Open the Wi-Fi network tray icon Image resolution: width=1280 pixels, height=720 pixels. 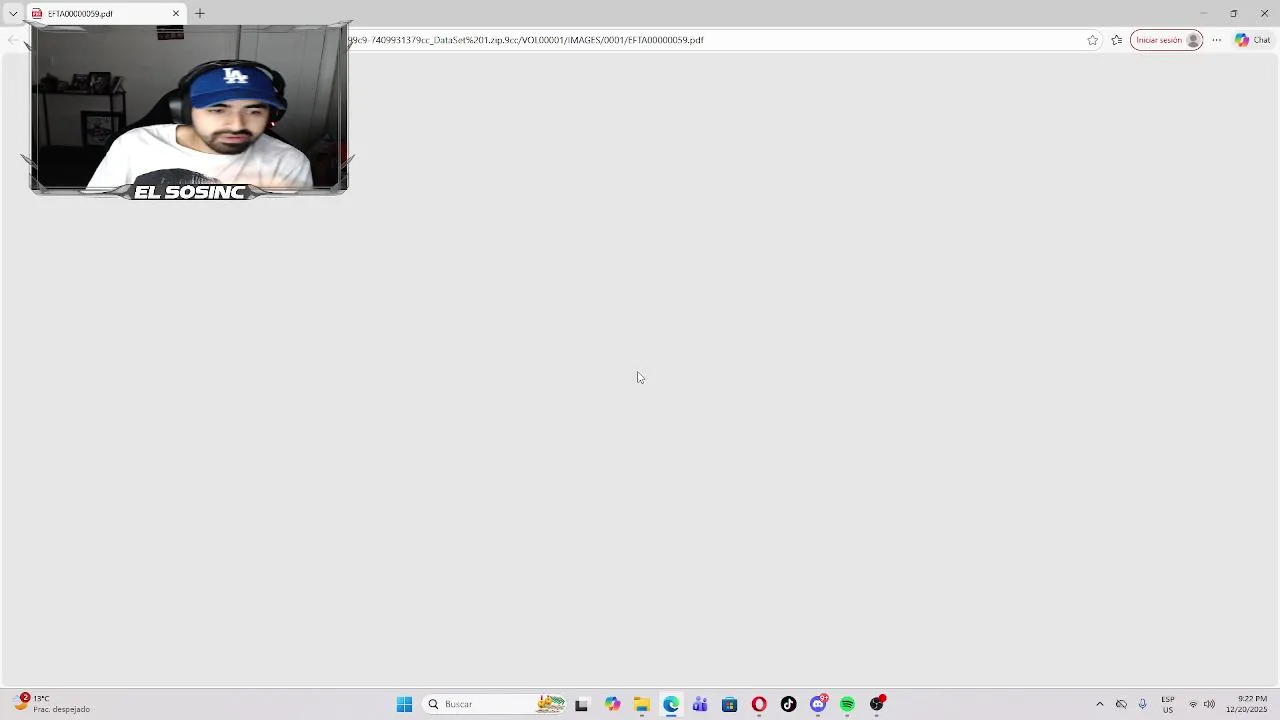tap(1193, 704)
